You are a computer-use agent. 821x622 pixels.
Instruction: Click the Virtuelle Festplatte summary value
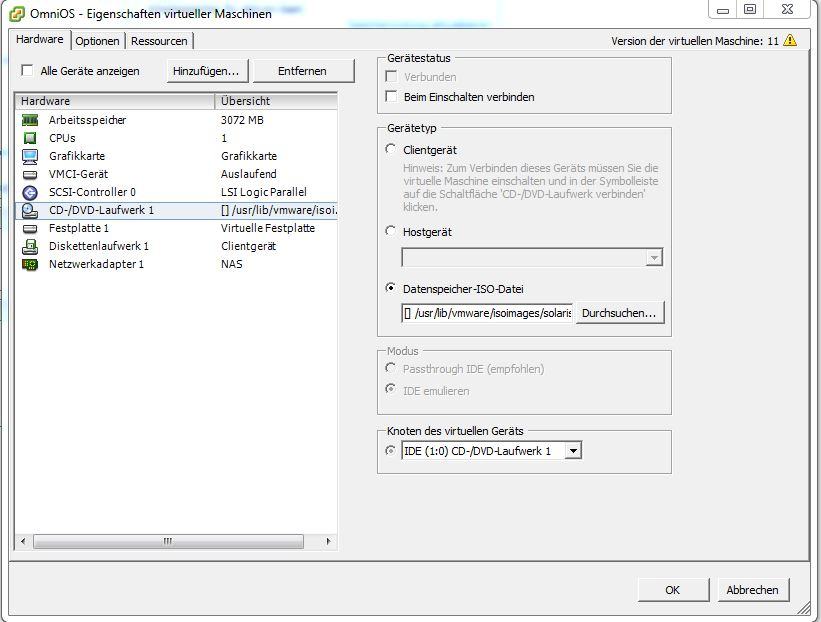[x=268, y=228]
